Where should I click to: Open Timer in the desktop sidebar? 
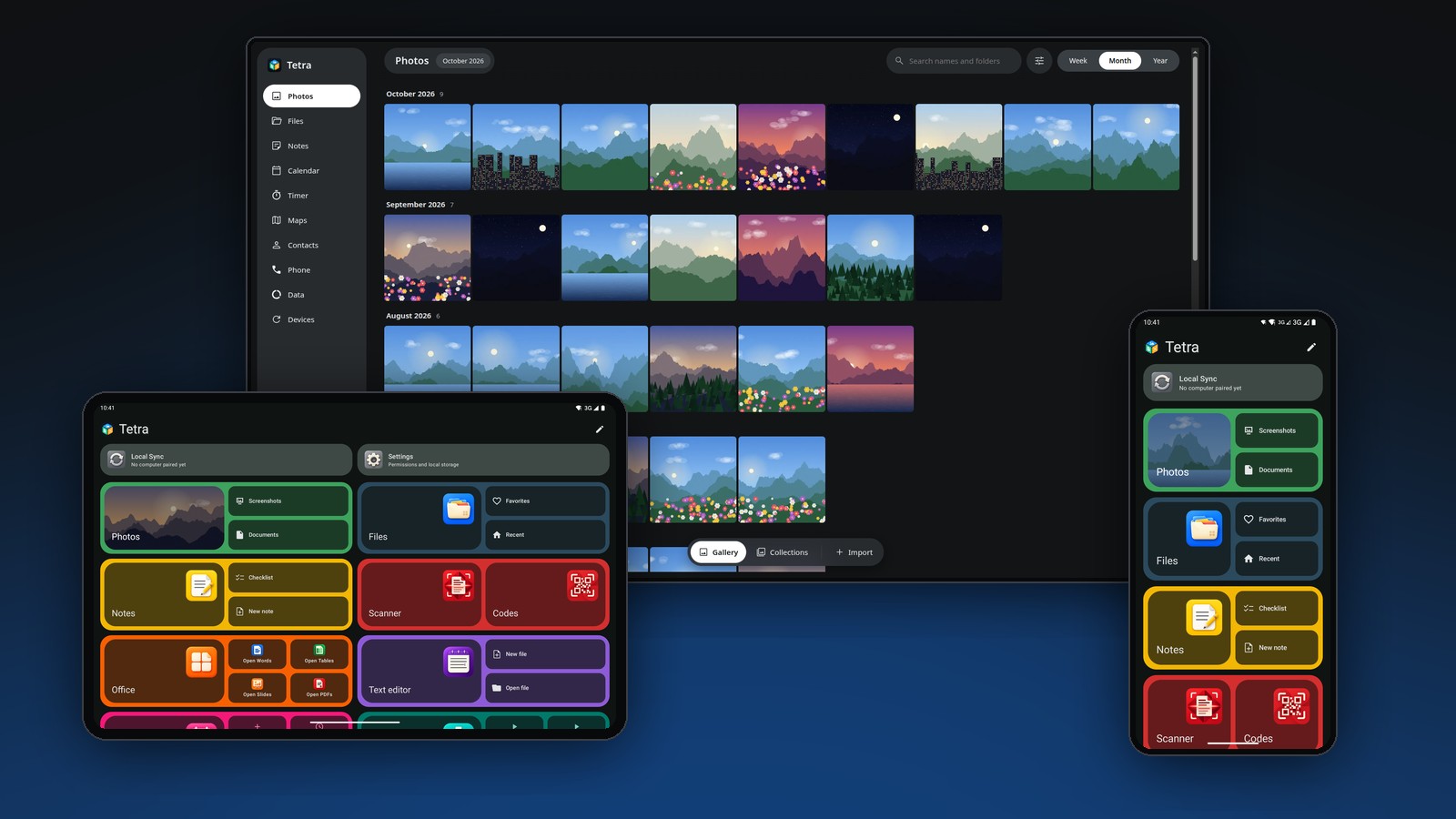point(311,196)
